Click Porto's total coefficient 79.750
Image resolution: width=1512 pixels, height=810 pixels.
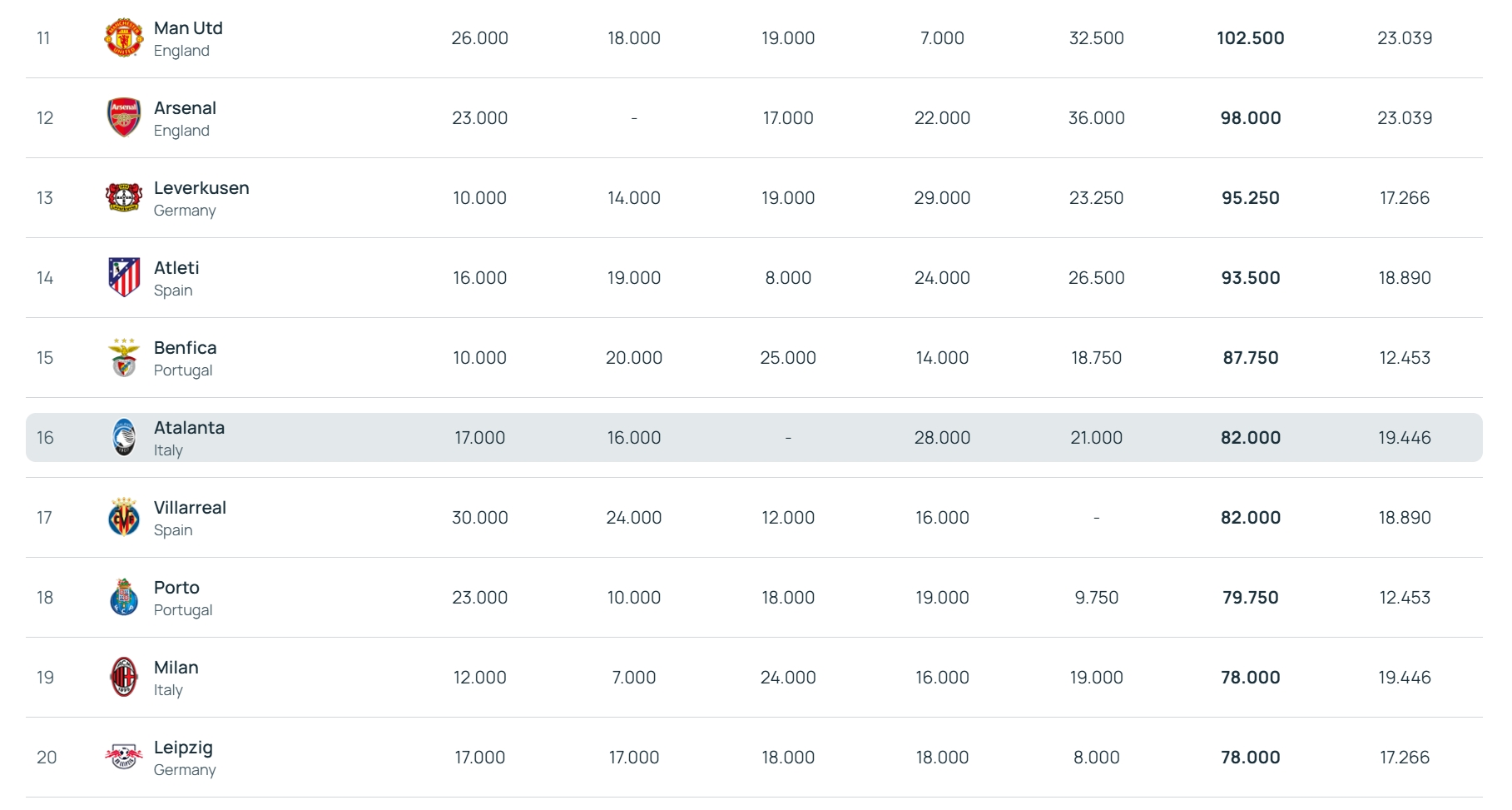point(1250,598)
